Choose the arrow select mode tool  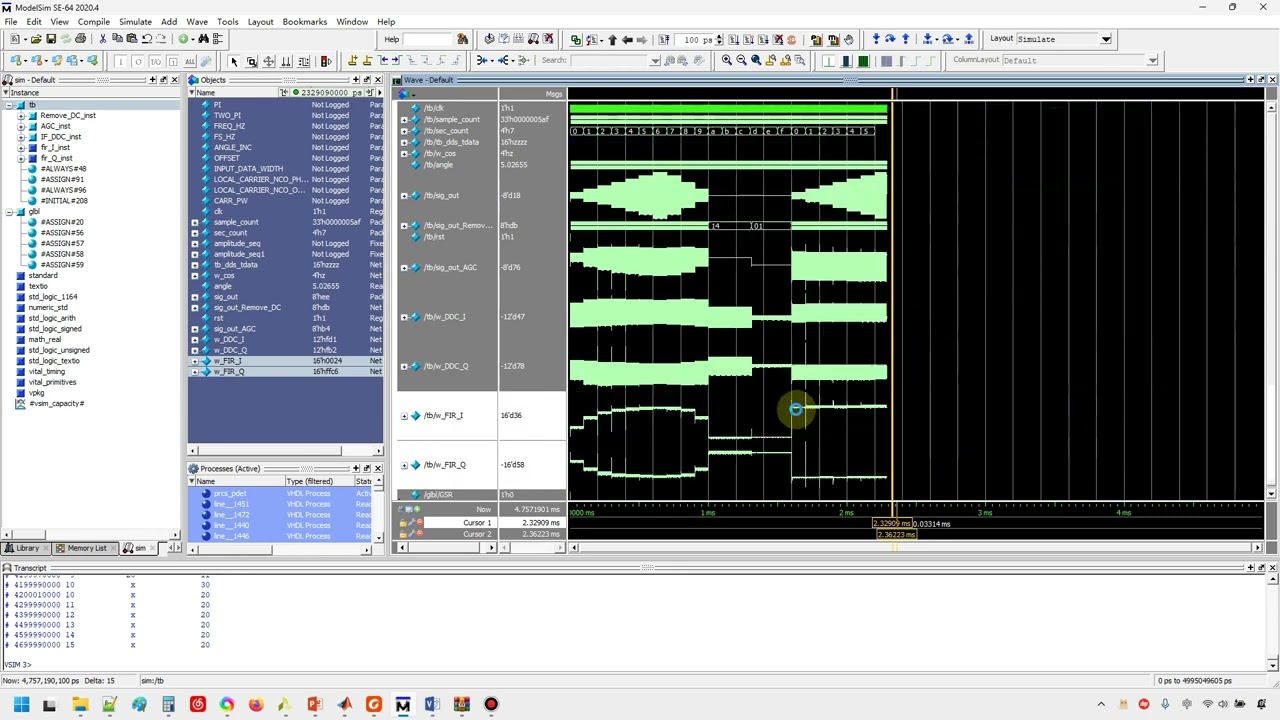tap(234, 61)
